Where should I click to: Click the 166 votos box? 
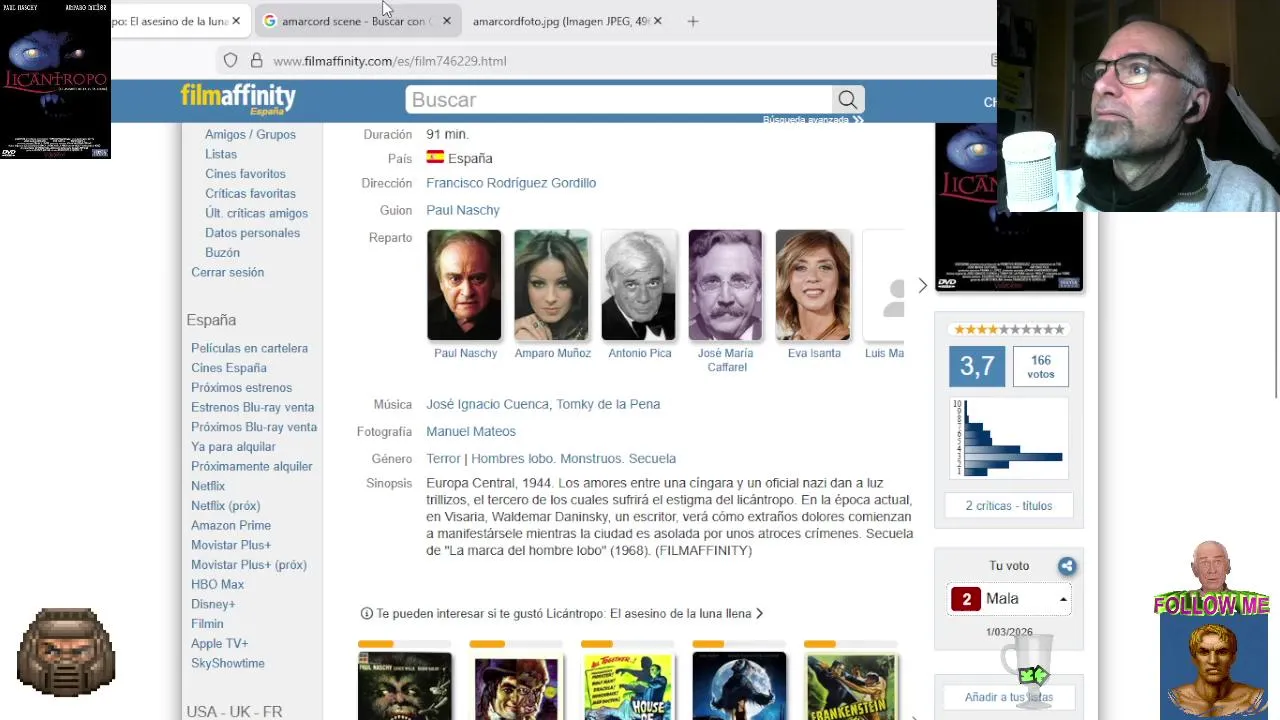(1040, 367)
